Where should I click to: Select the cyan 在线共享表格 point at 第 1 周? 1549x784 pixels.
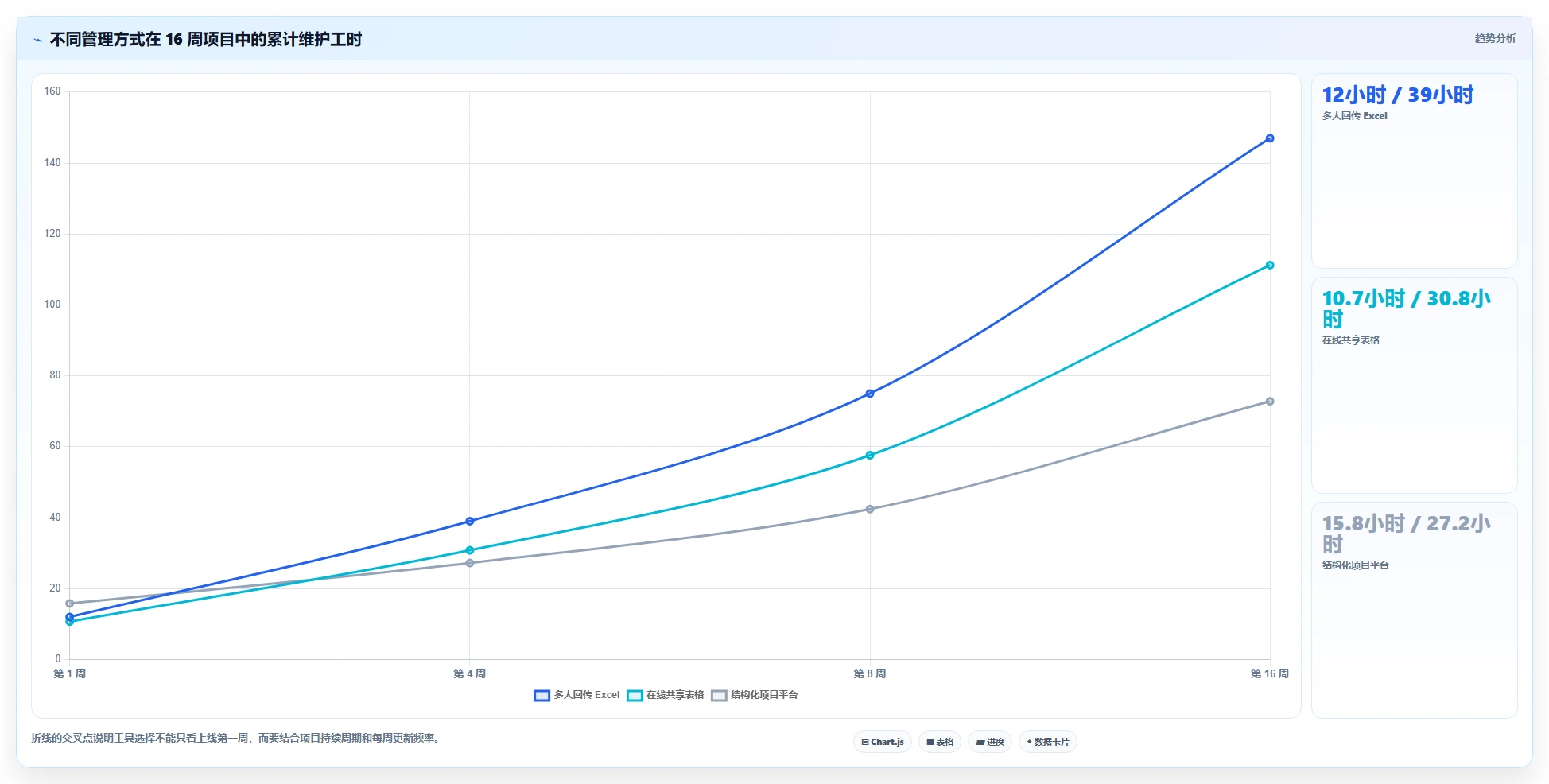70,622
